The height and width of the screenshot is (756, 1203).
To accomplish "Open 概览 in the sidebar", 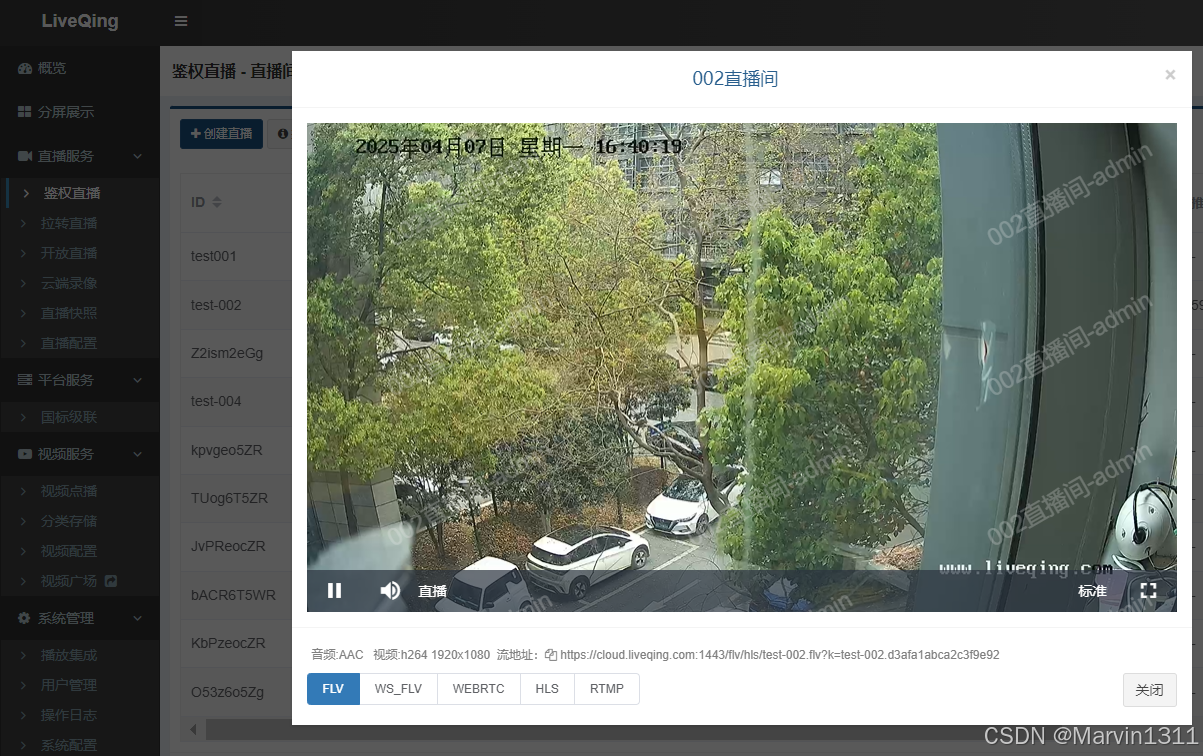I will coord(80,68).
